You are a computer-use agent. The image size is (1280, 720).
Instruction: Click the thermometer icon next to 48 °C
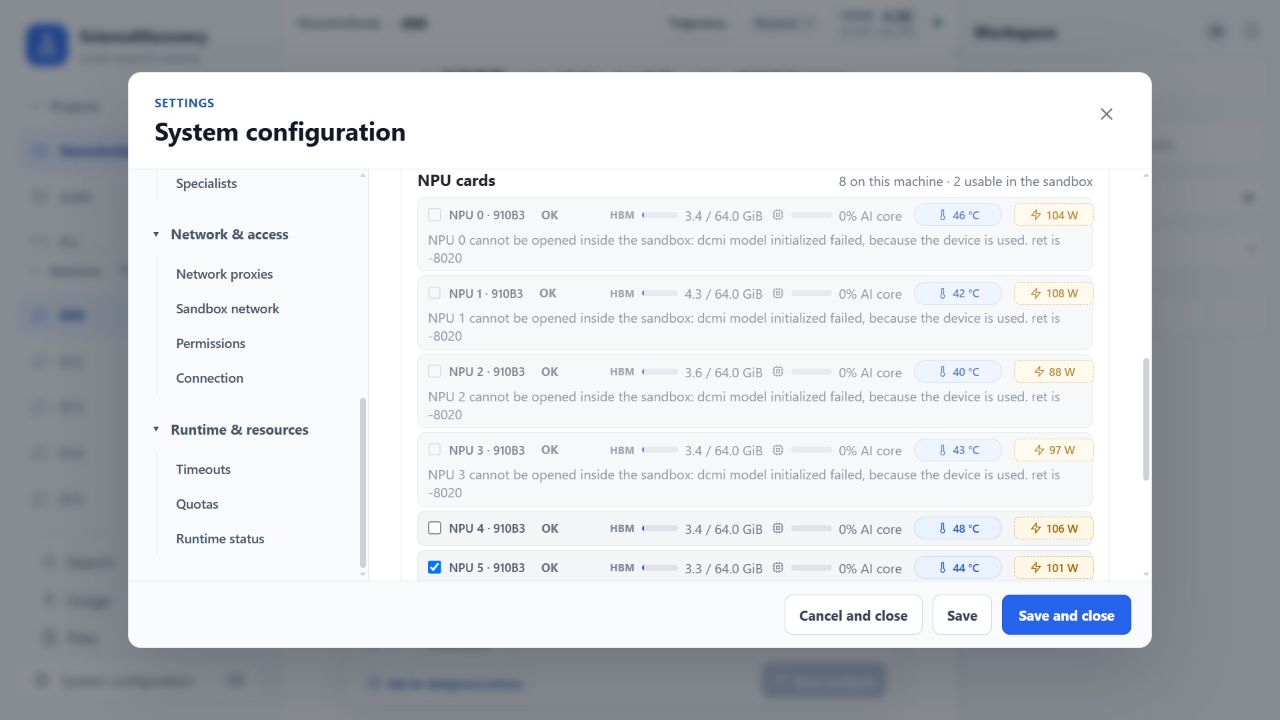pos(942,528)
